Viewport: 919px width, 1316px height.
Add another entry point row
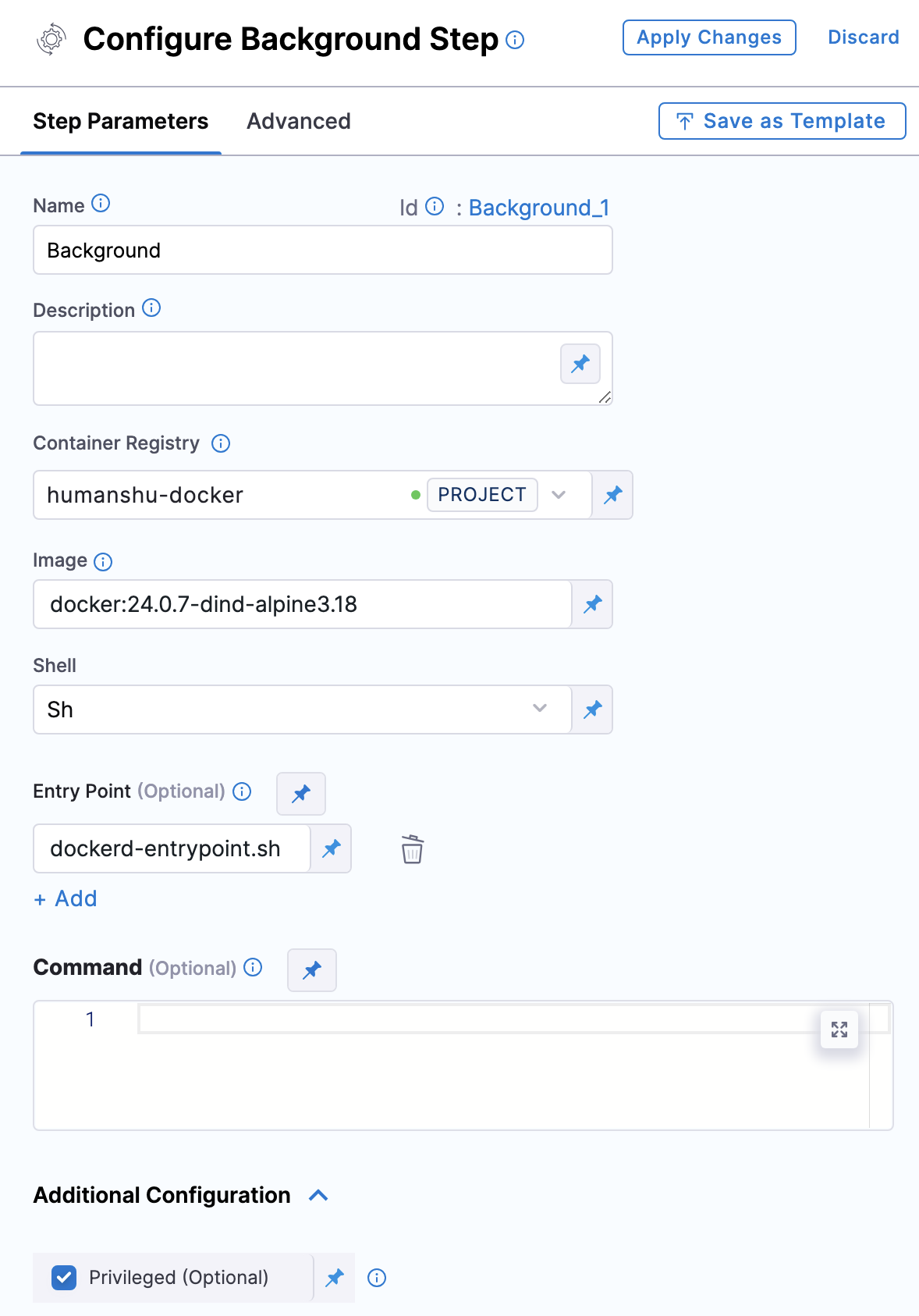(66, 898)
